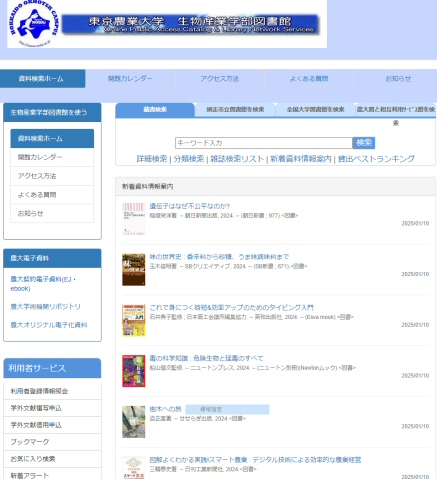Open 学外文献借用申込 service

(52, 425)
